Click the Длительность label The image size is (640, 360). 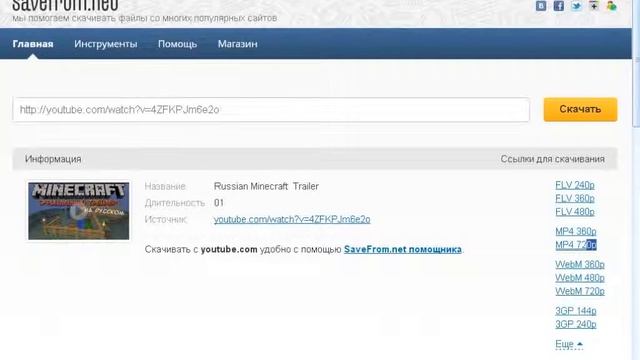(x=175, y=203)
